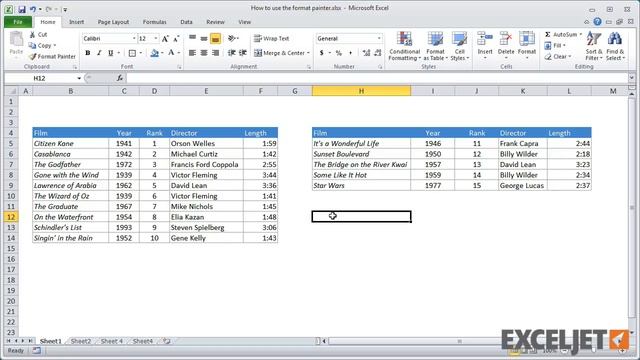Click the Paste clipboard icon

point(16,40)
